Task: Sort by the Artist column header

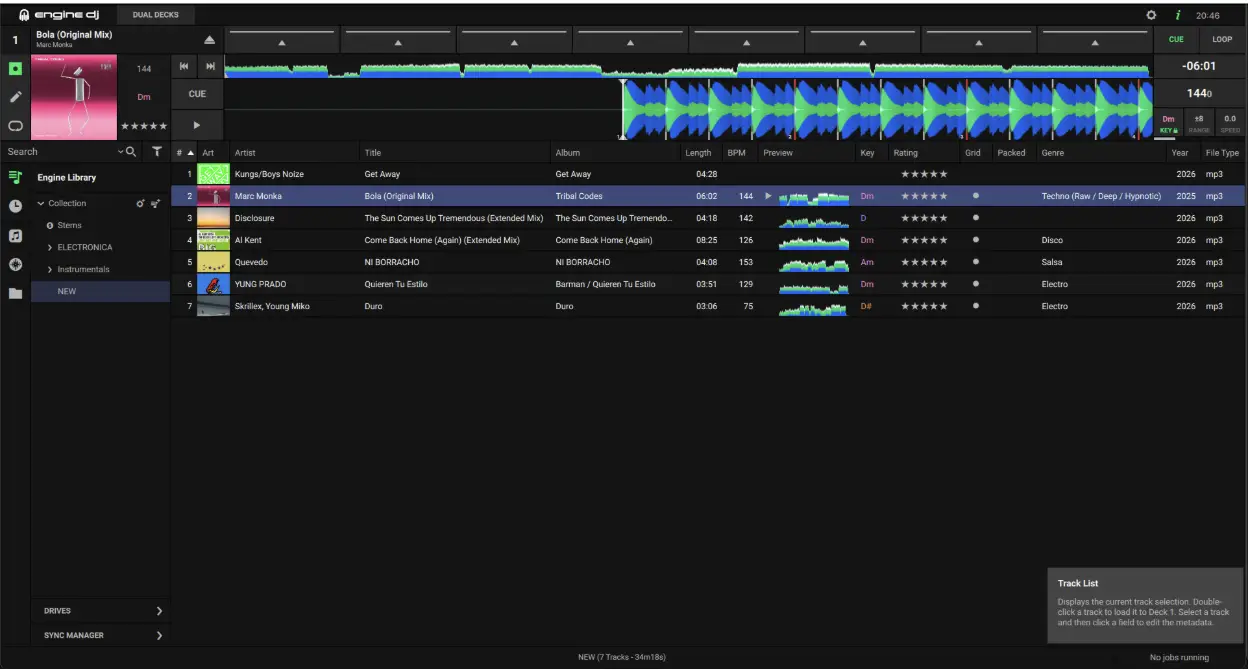Action: pos(295,153)
